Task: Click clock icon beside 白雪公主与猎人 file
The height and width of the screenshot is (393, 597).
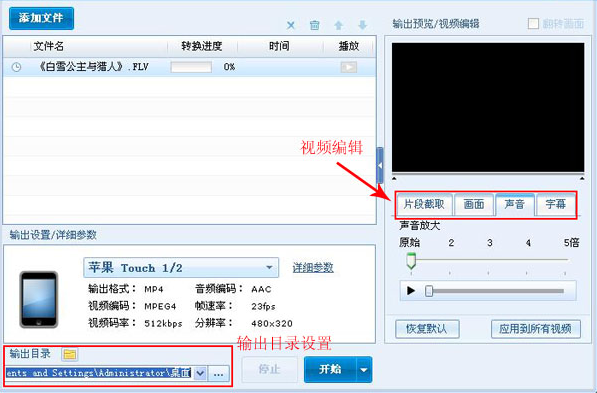Action: pyautogui.click(x=16, y=67)
